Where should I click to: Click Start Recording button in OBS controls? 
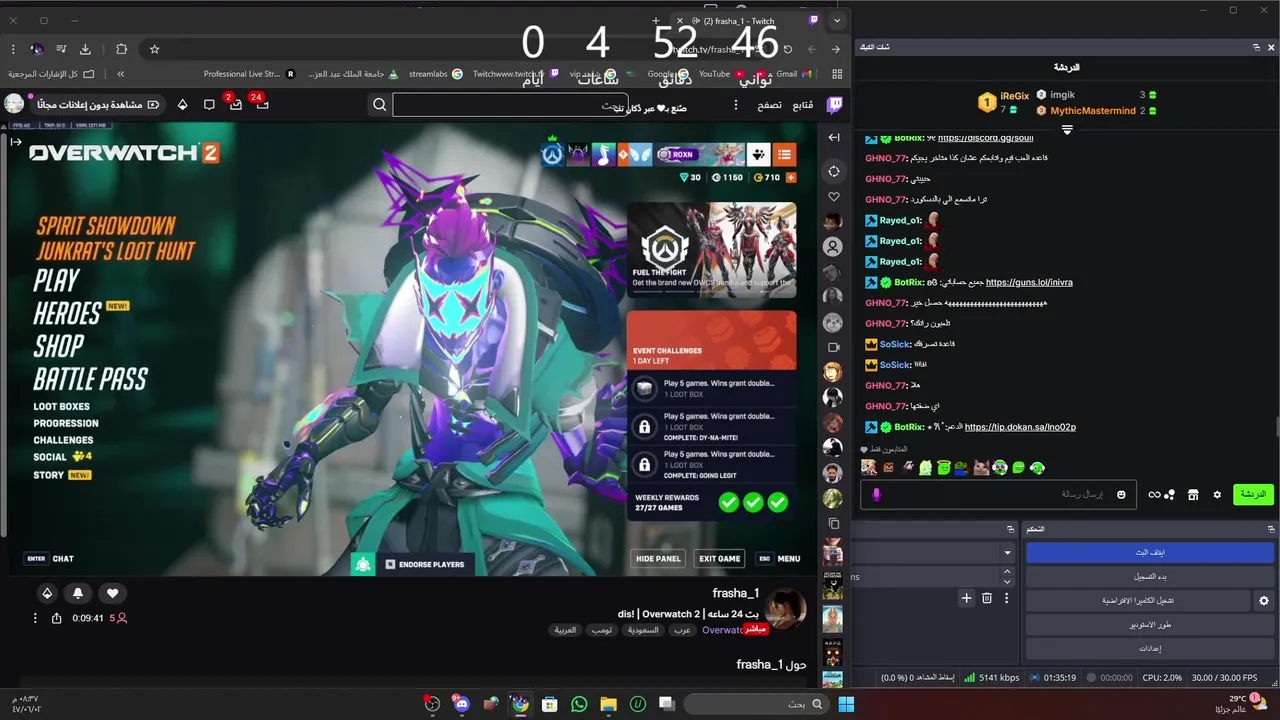tap(1150, 576)
